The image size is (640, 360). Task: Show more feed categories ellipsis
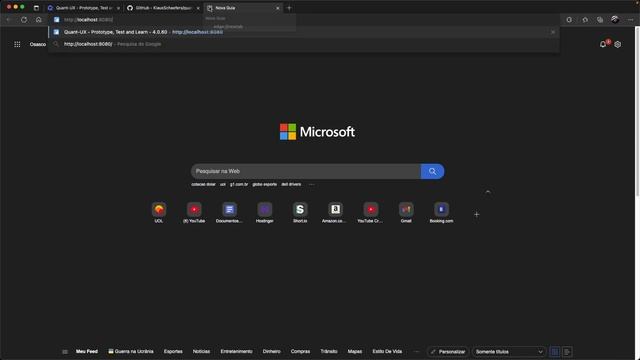point(416,351)
